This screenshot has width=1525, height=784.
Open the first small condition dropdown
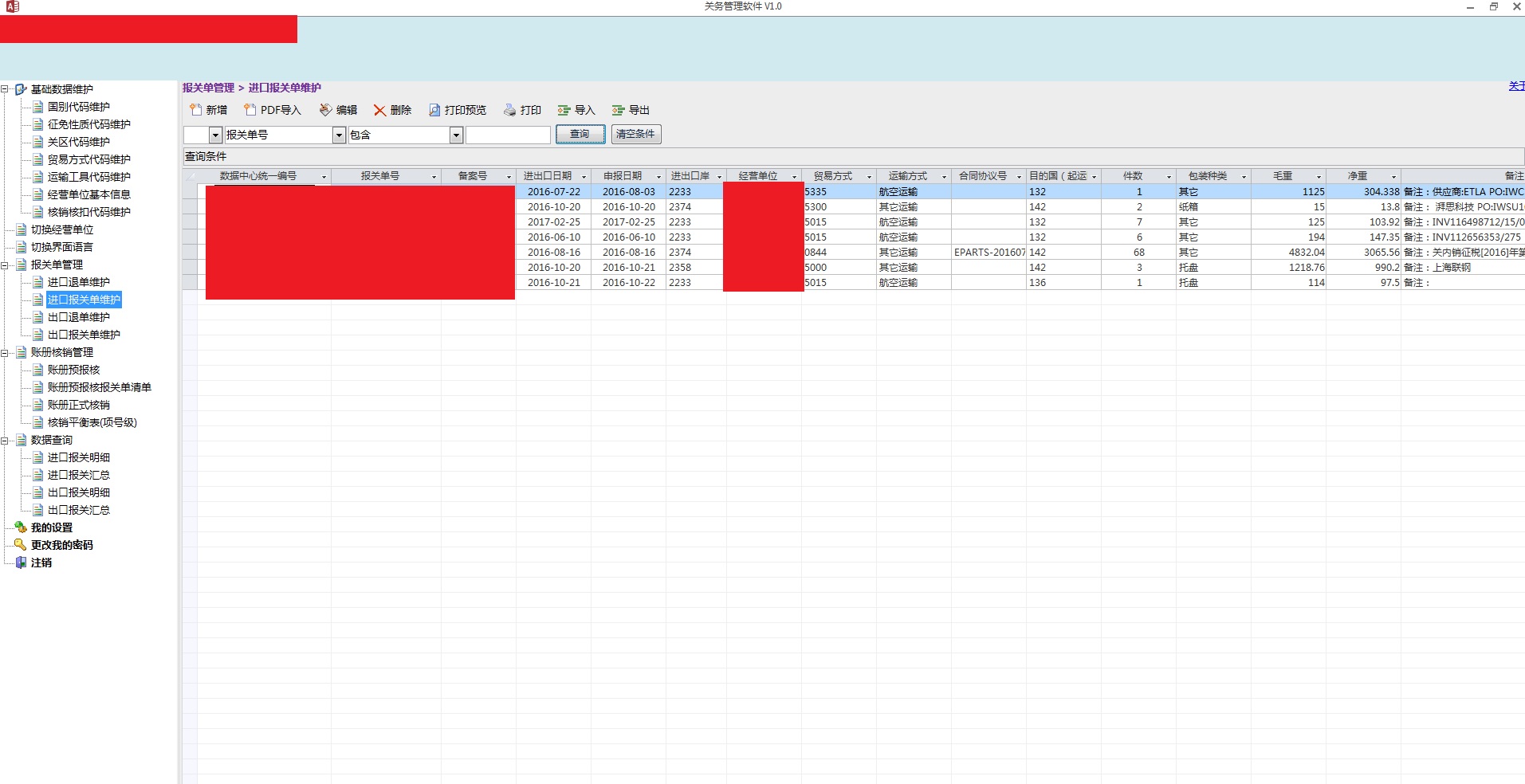pyautogui.click(x=215, y=135)
